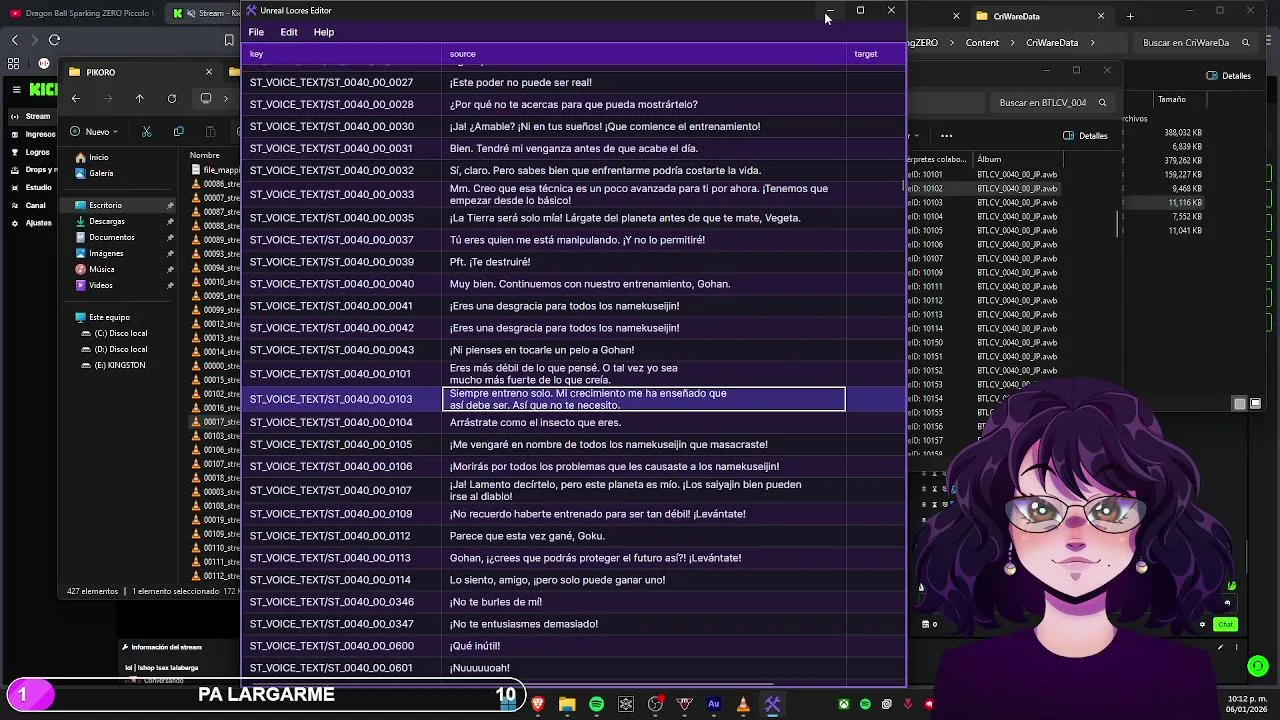Click Content breadcrumb in Explorer address bar
The height and width of the screenshot is (720, 1280).
pyautogui.click(x=982, y=43)
